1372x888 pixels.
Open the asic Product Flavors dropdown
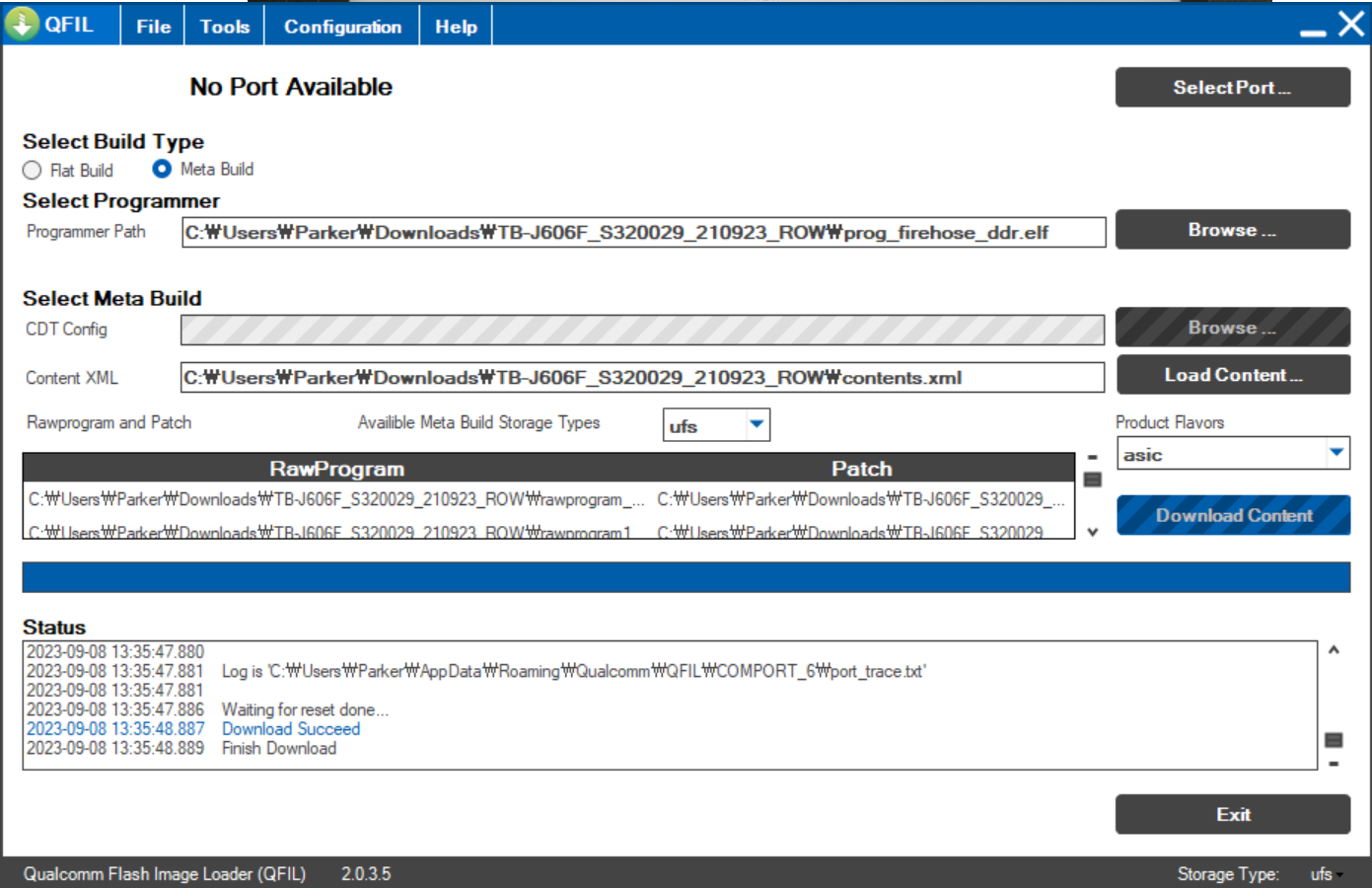1233,454
